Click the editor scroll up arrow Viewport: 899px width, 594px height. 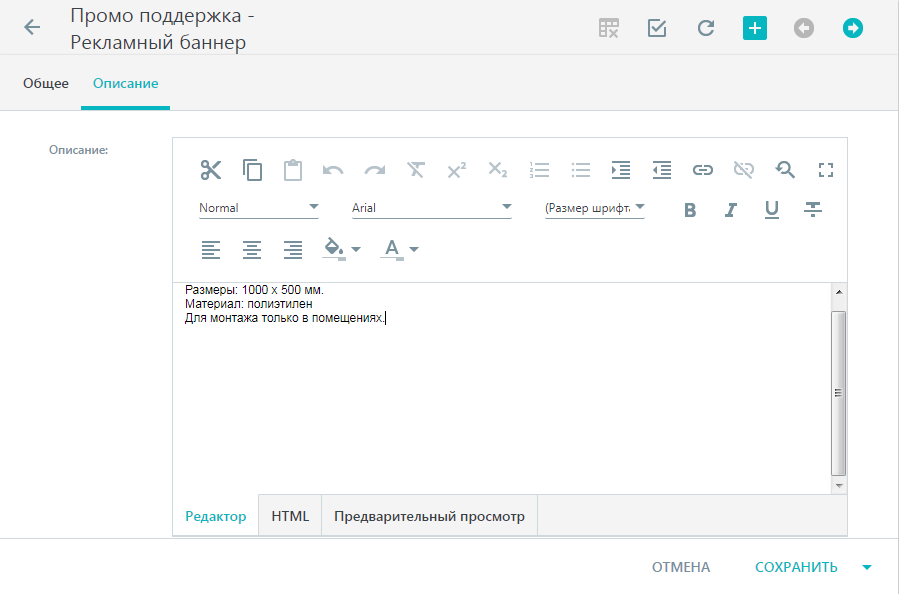coord(839,292)
